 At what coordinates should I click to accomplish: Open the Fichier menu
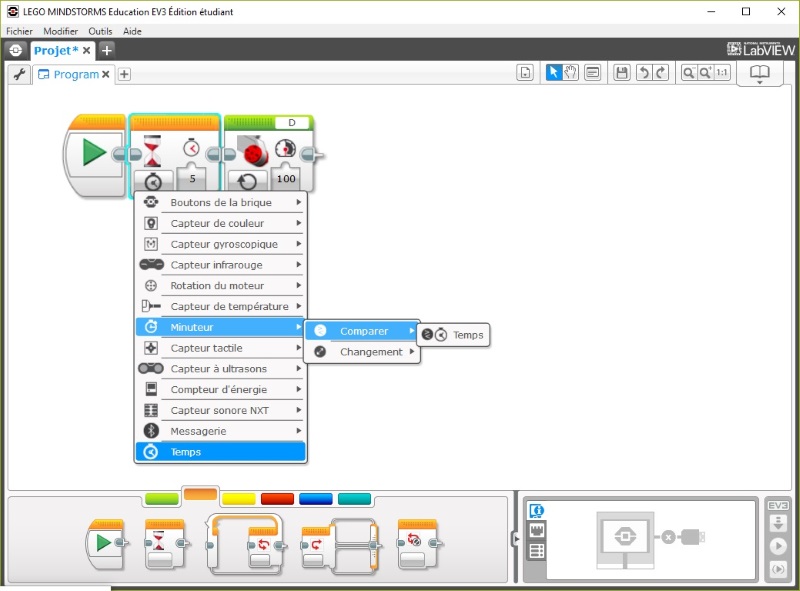click(x=19, y=31)
